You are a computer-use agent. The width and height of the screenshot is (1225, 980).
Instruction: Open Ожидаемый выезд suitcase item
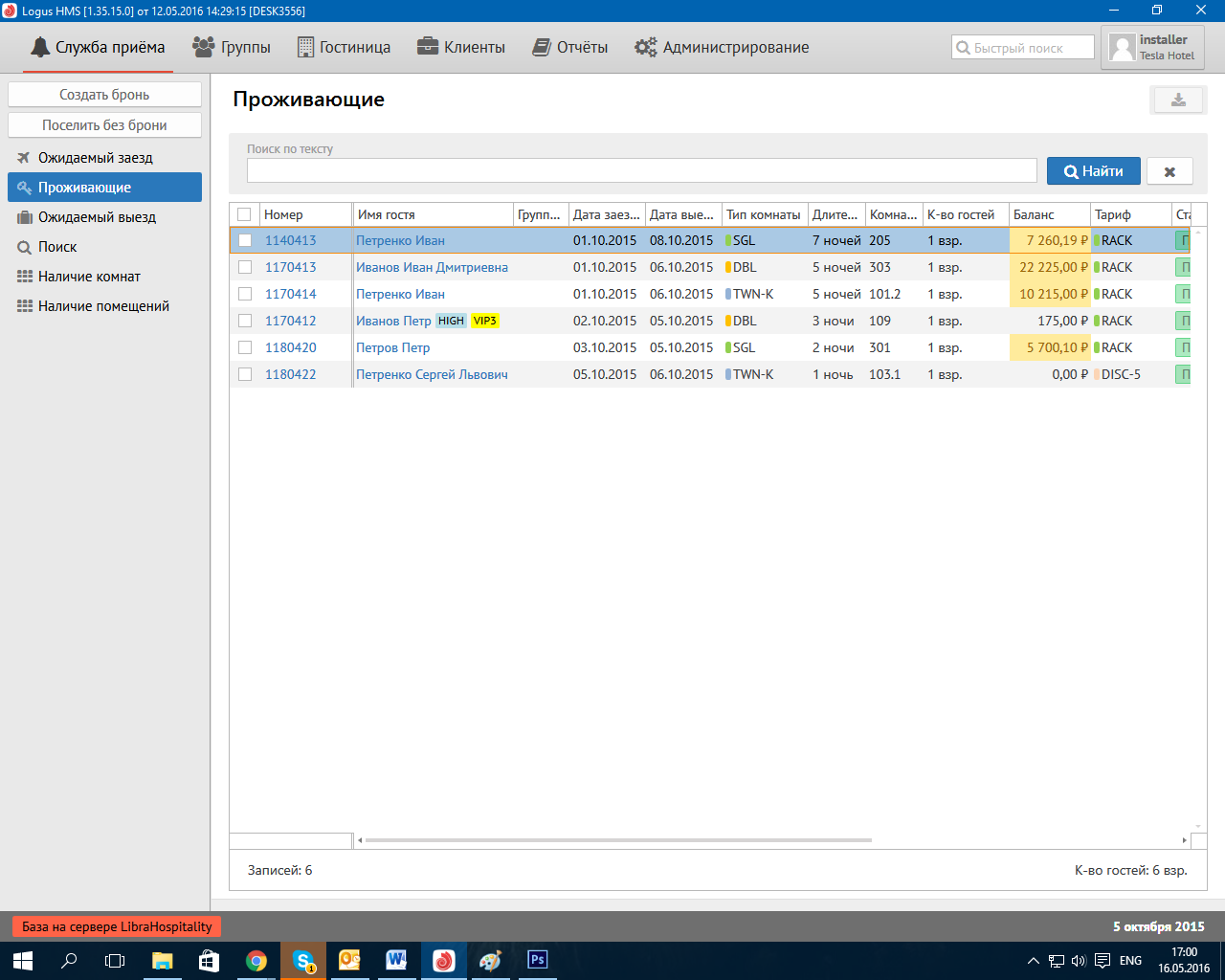coord(97,217)
